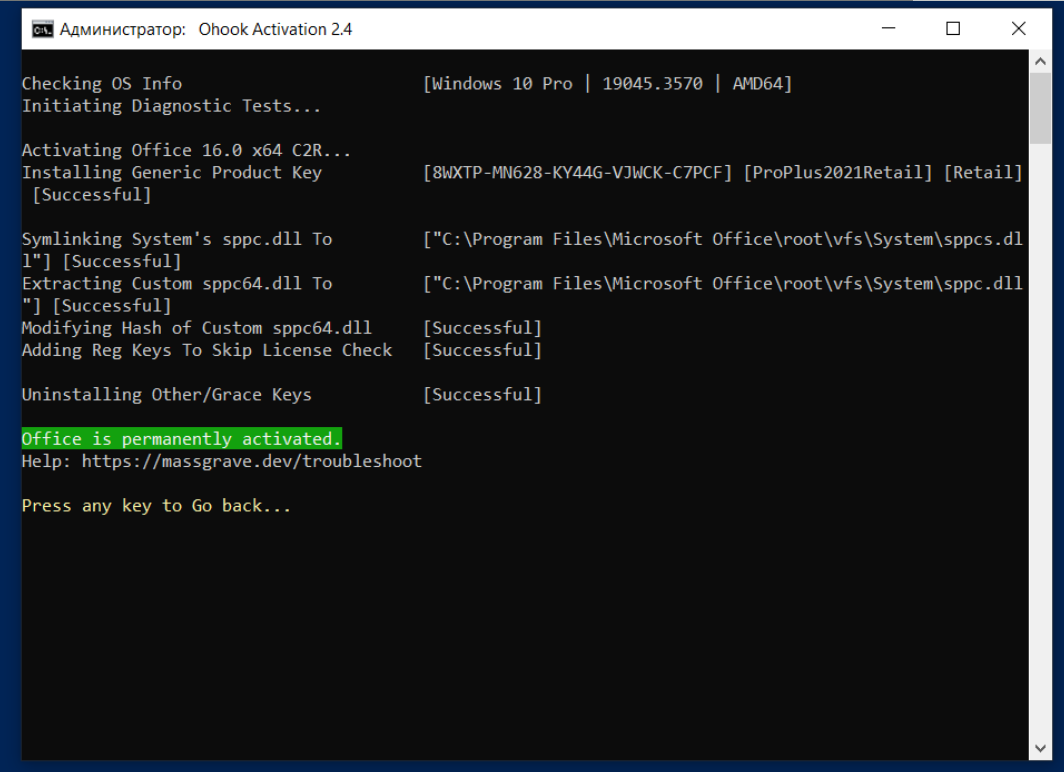The image size is (1064, 772).
Task: Click the "Press any key to Go back" prompt
Action: (x=156, y=506)
